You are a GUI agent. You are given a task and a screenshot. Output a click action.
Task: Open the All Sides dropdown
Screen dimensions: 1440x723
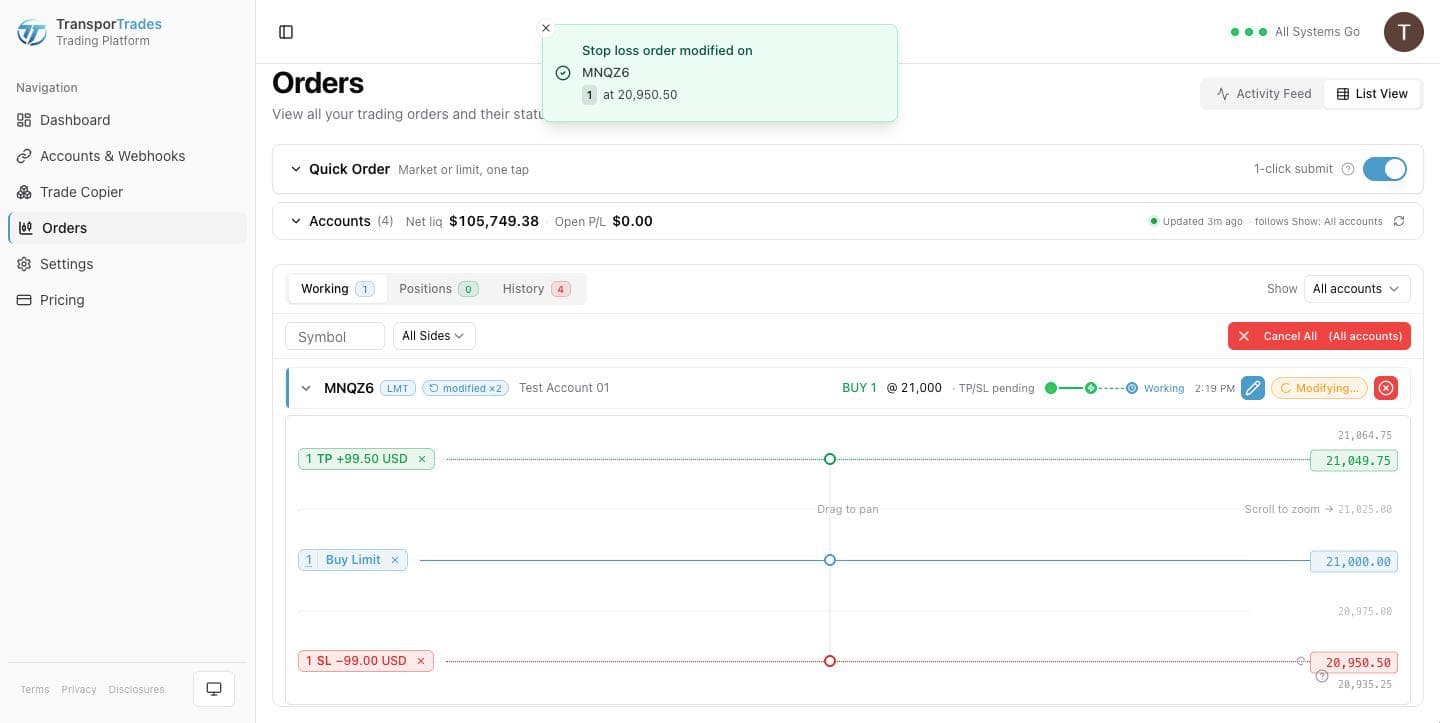[x=434, y=336]
